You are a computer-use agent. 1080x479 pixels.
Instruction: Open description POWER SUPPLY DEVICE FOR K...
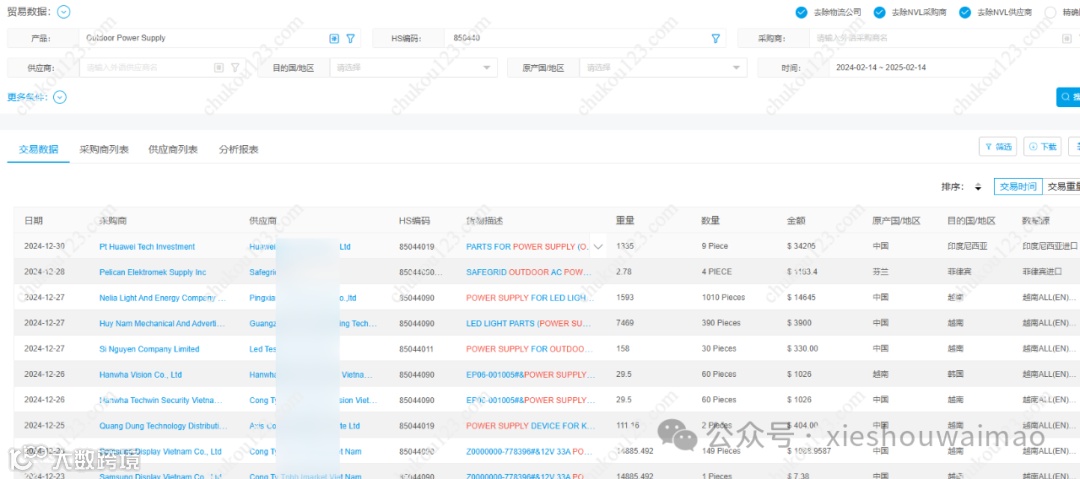point(530,426)
